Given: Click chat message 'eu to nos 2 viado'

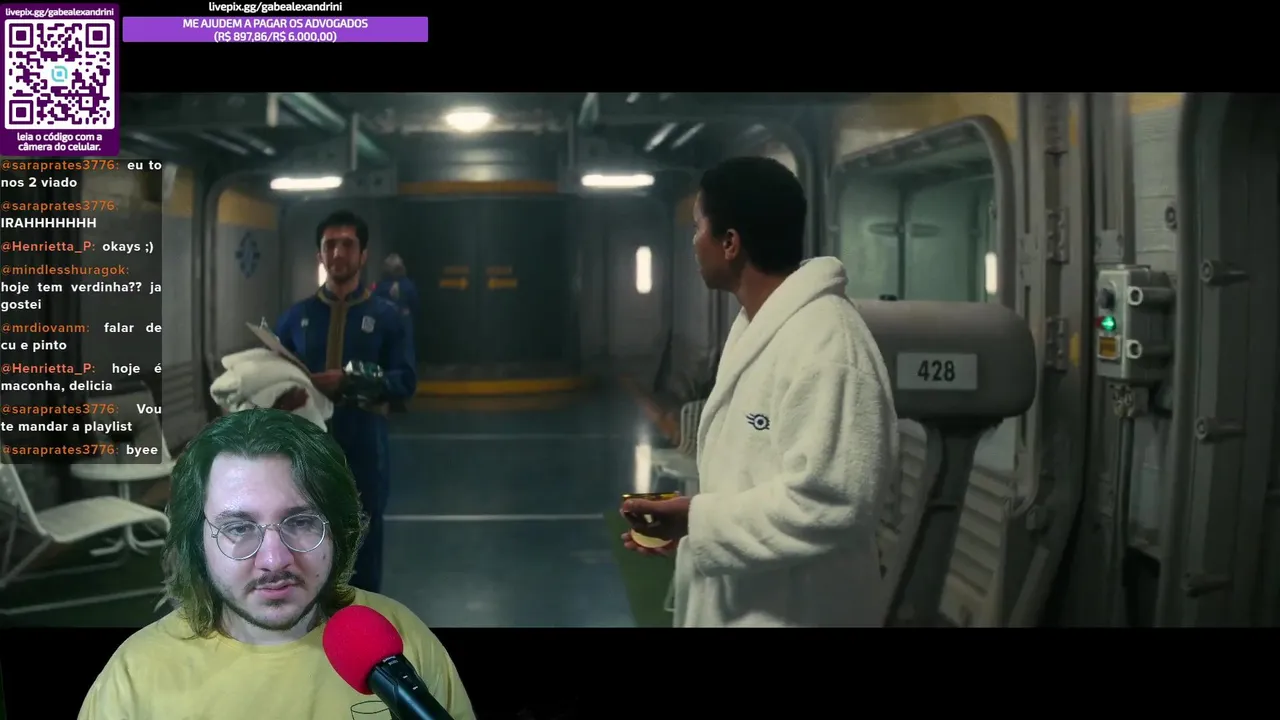Looking at the screenshot, I should pos(81,174).
